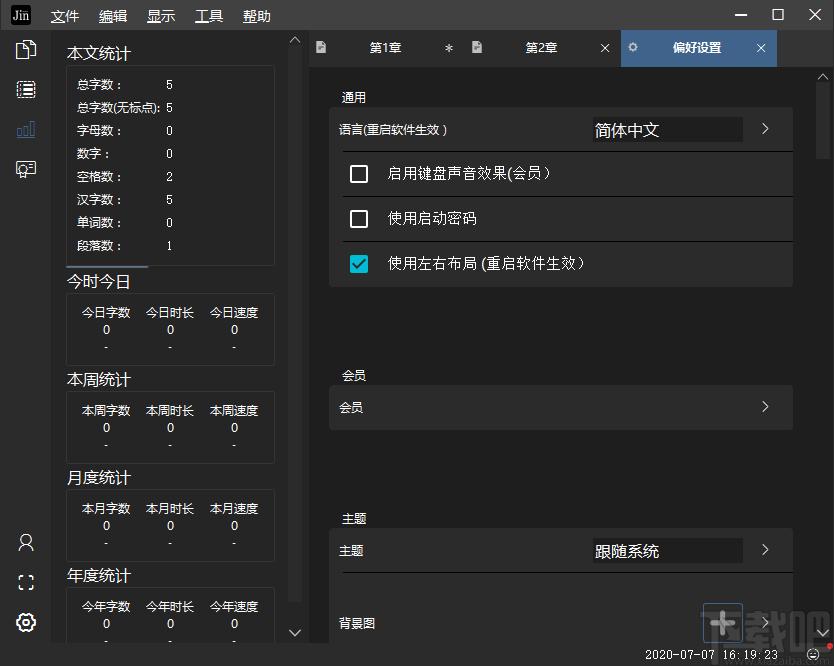
Task: Click the Jin app logo icon
Action: coord(21,15)
